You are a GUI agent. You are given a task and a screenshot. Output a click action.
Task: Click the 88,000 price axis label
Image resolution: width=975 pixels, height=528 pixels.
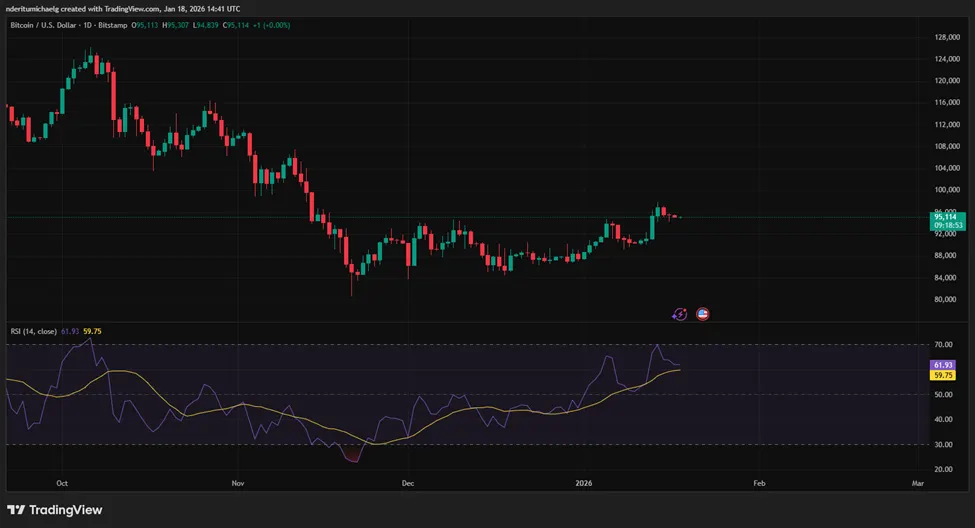945,256
